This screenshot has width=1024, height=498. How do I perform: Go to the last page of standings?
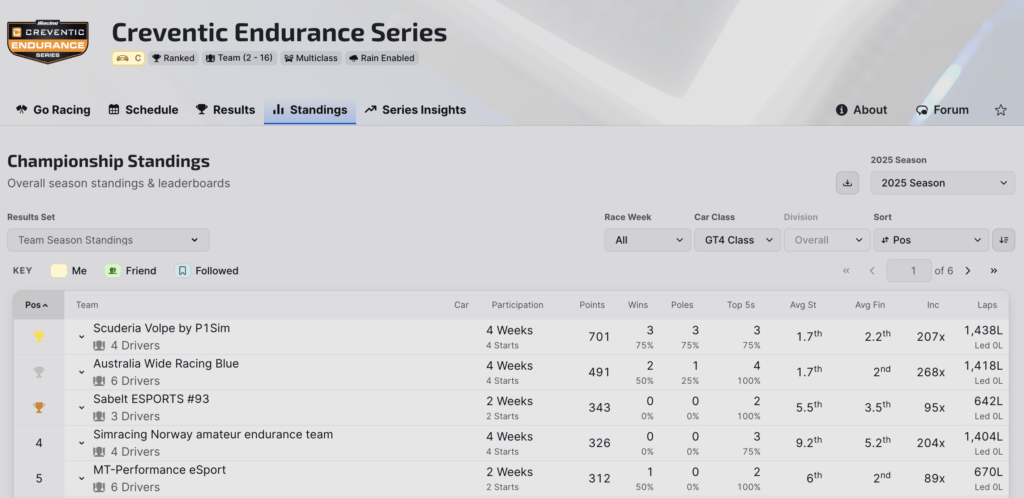993,271
